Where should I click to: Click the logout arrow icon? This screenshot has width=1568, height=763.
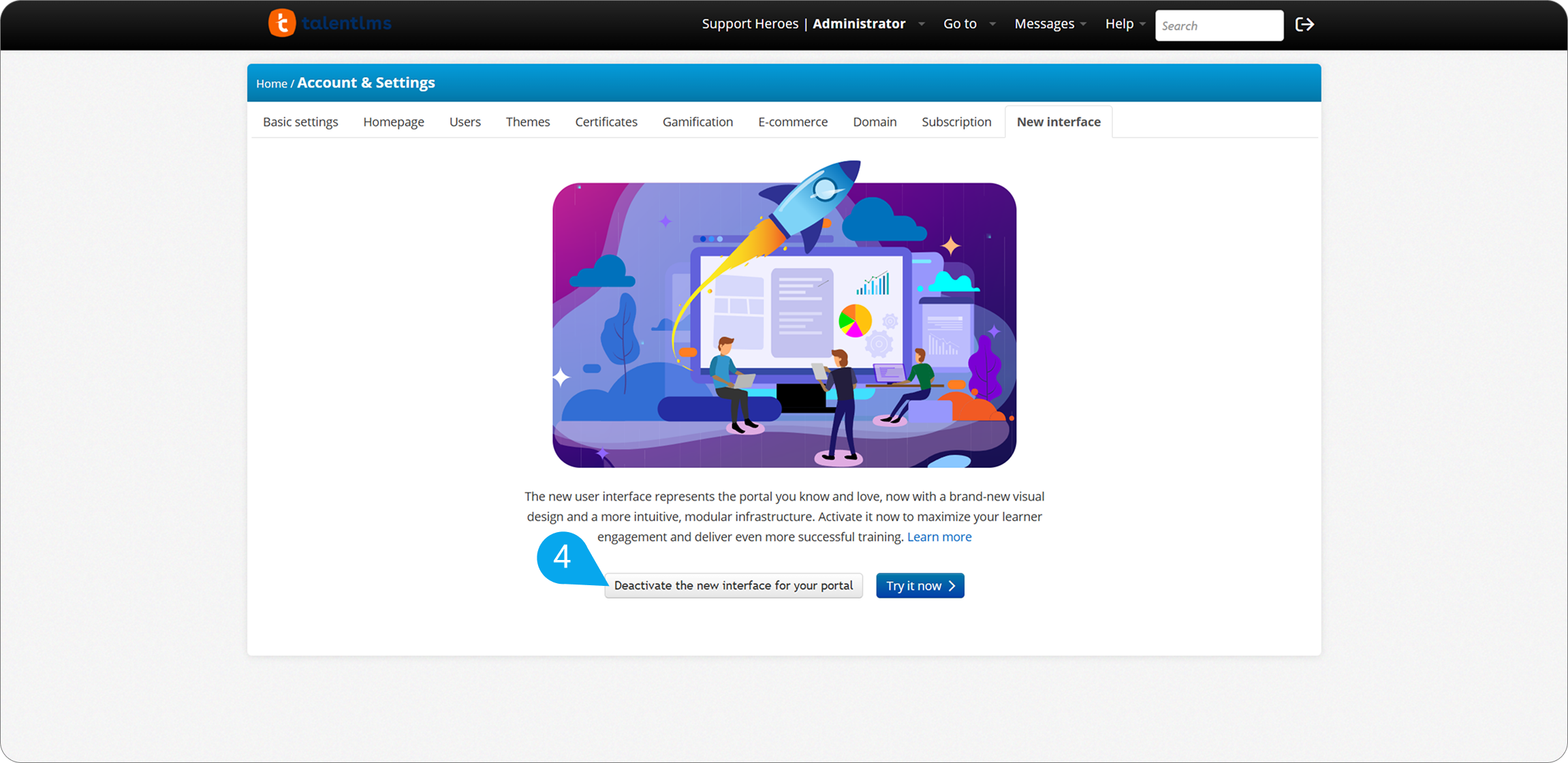pyautogui.click(x=1304, y=25)
